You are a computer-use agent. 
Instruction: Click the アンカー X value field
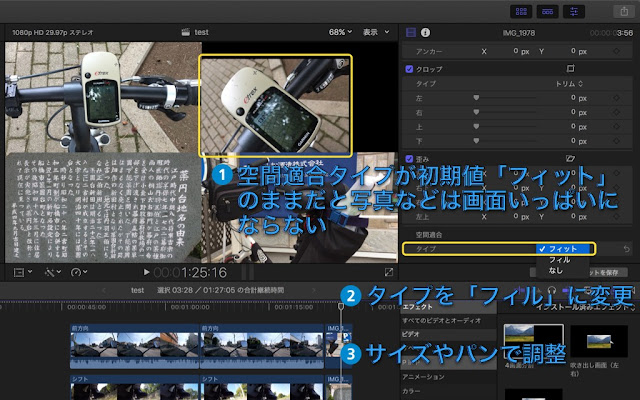[x=521, y=51]
